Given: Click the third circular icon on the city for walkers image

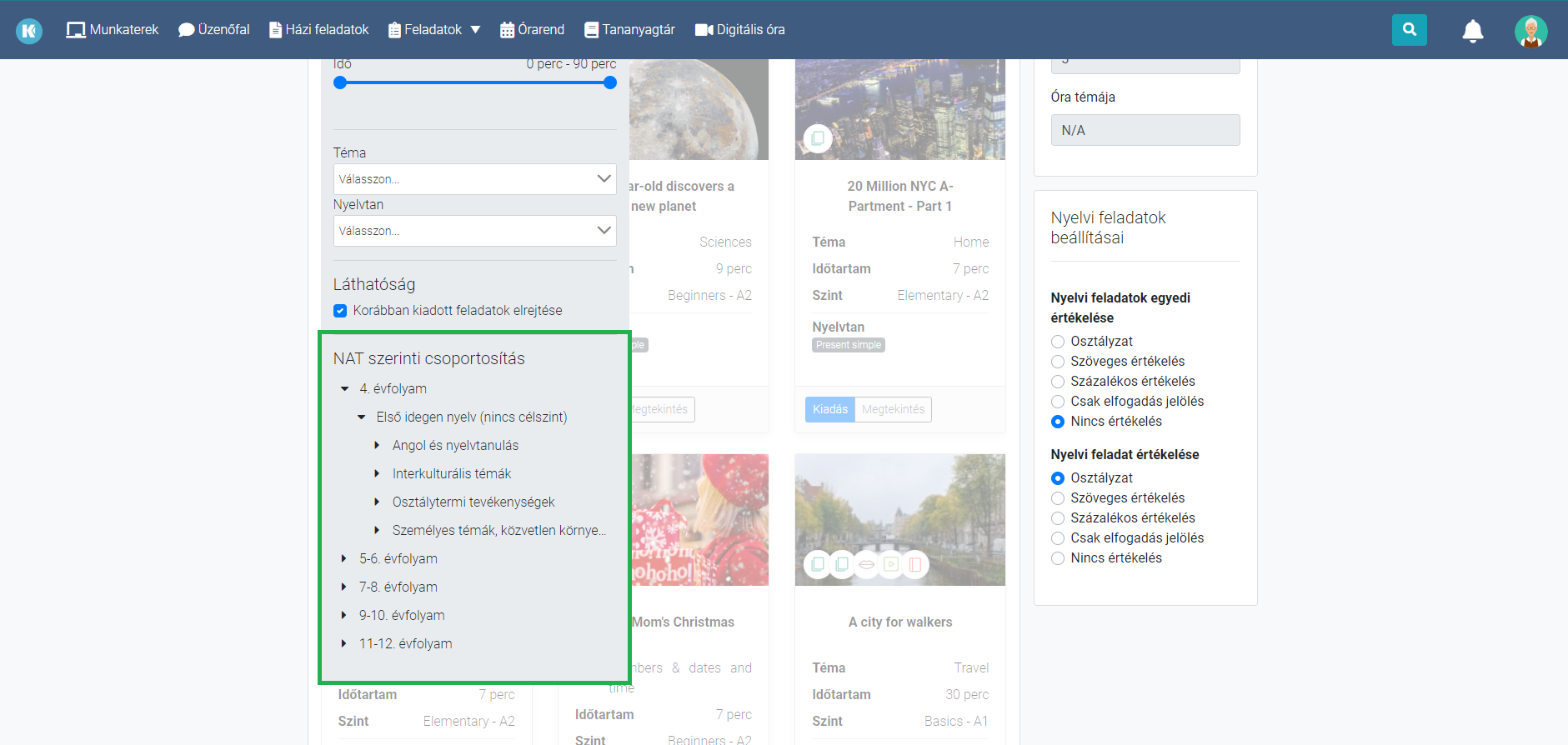Looking at the screenshot, I should (x=866, y=565).
